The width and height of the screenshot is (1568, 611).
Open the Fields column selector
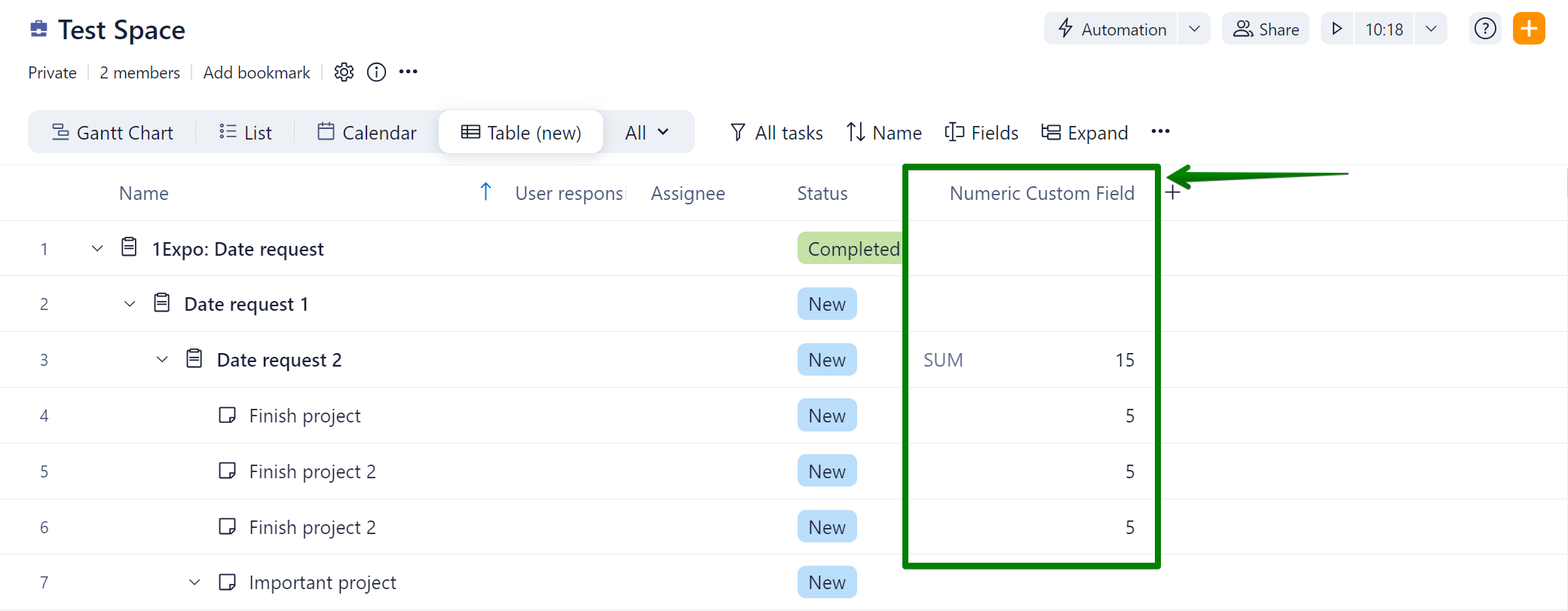[x=982, y=133]
